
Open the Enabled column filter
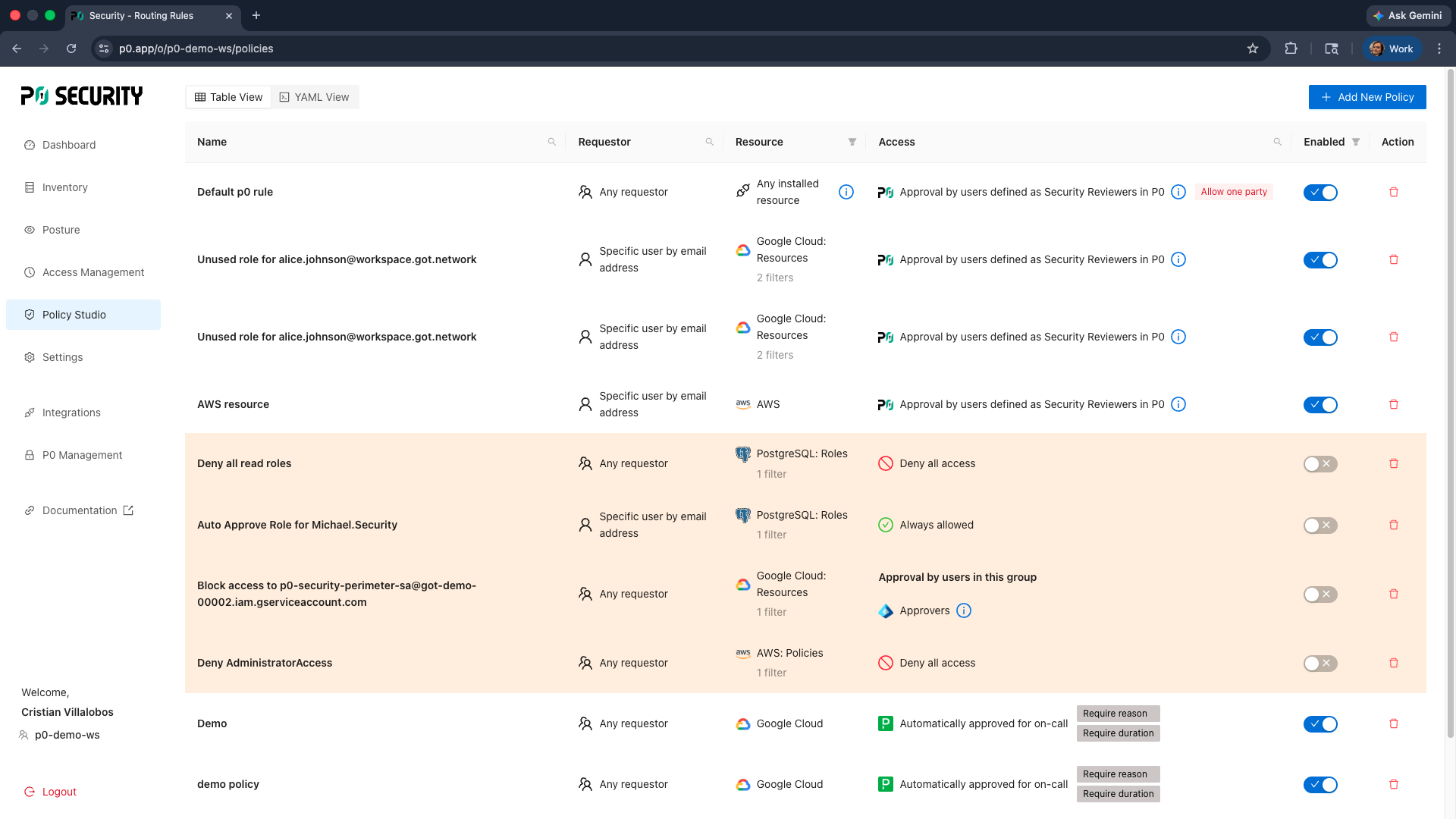(x=1356, y=143)
